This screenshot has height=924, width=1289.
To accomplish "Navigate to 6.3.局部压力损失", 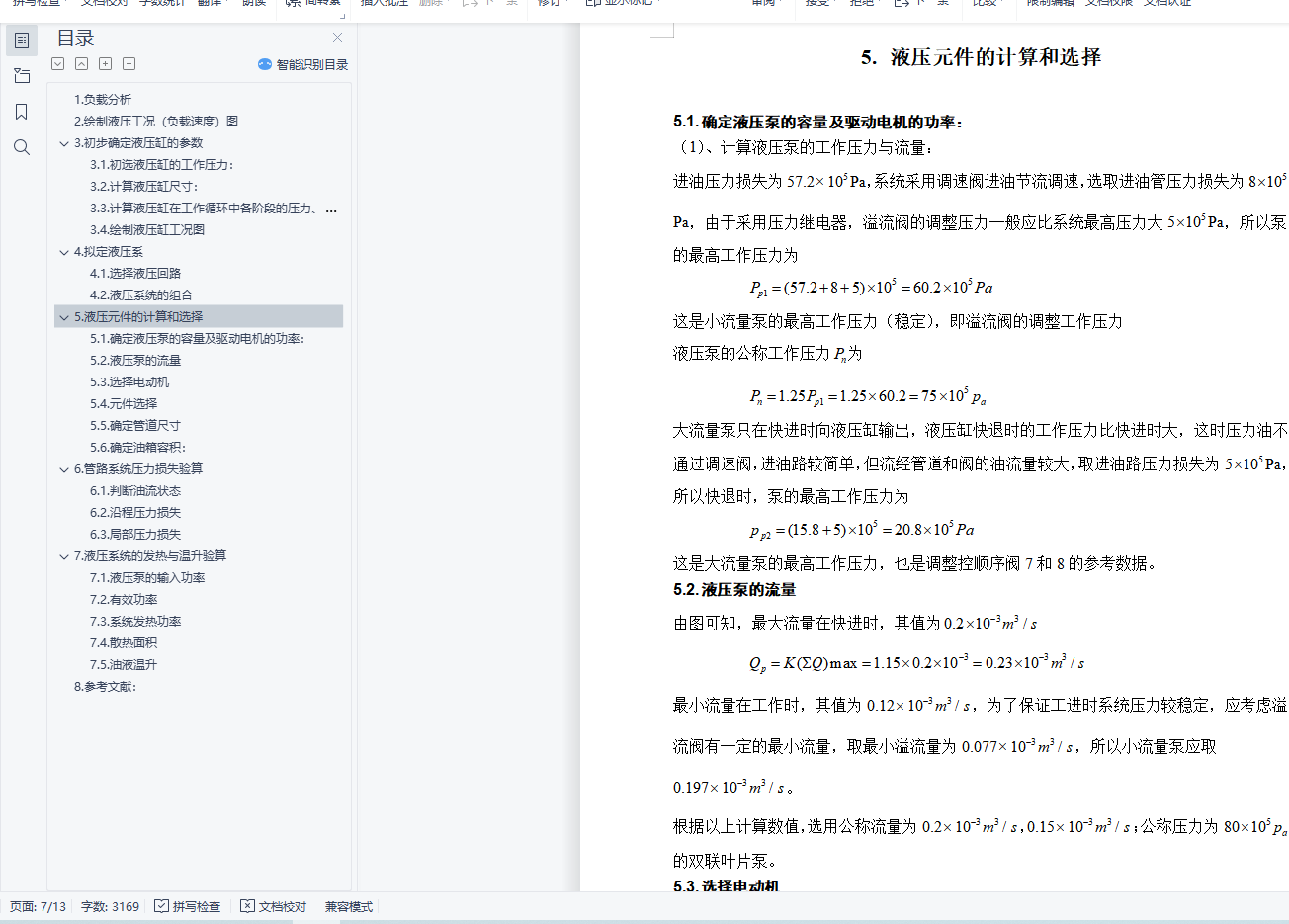I will click(135, 535).
